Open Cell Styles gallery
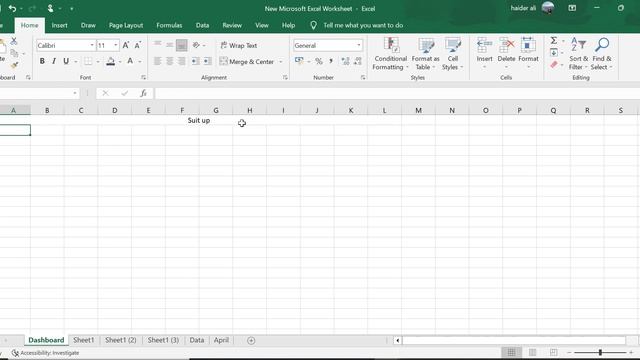Viewport: 640px width, 360px height. click(453, 54)
